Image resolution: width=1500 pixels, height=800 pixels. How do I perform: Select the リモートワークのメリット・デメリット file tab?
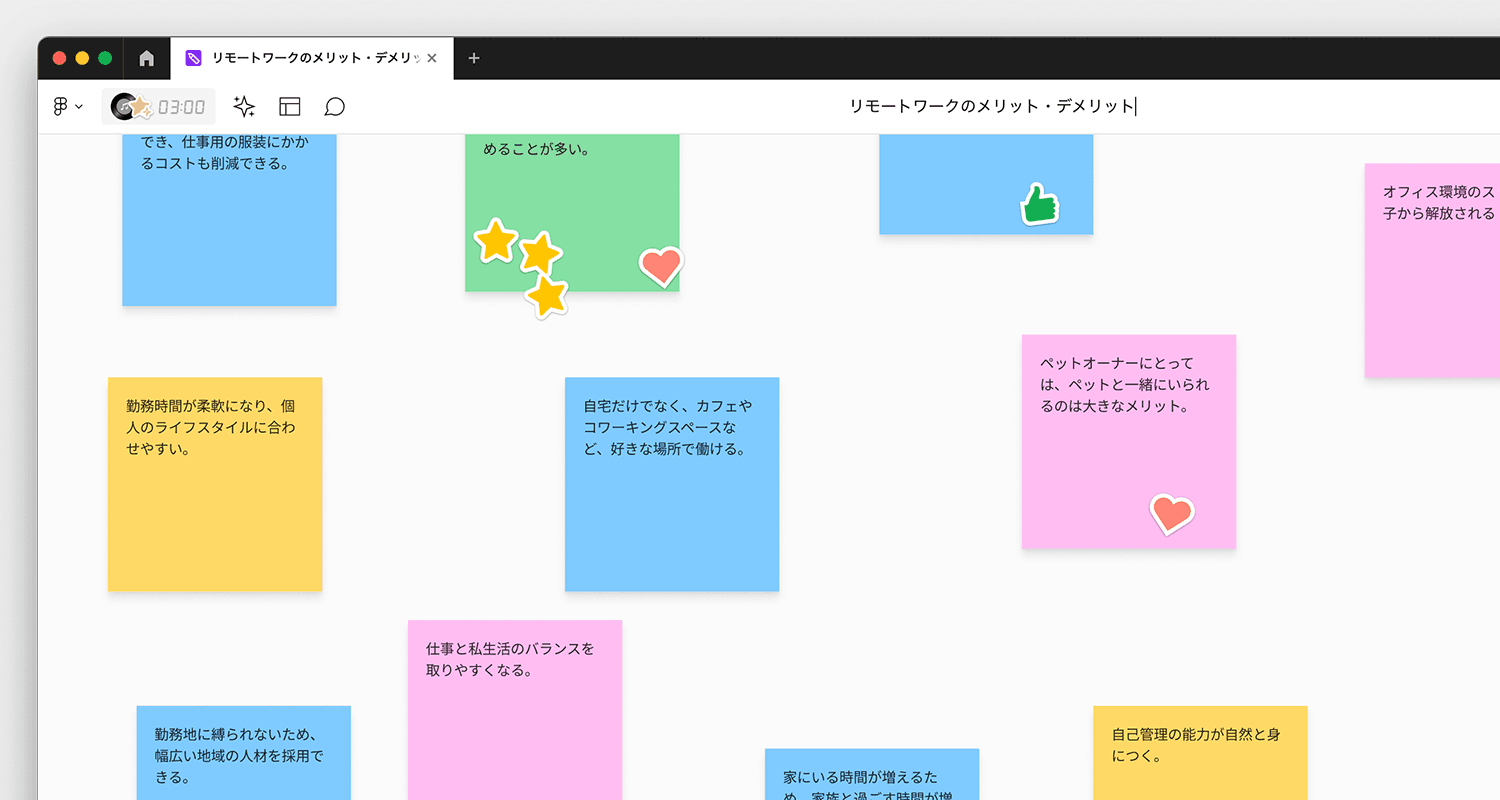tap(305, 58)
